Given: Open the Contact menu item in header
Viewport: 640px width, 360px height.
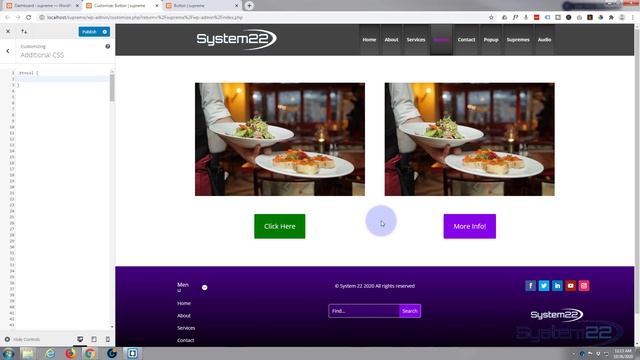Looking at the screenshot, I should [x=466, y=40].
